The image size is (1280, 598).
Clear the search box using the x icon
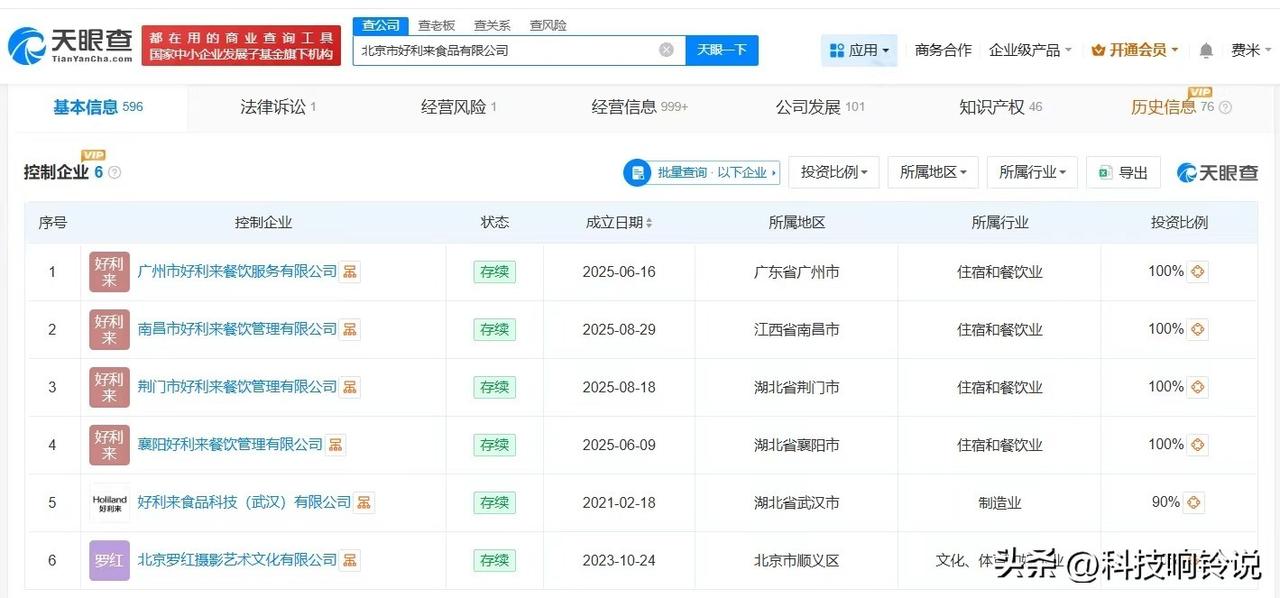point(665,50)
